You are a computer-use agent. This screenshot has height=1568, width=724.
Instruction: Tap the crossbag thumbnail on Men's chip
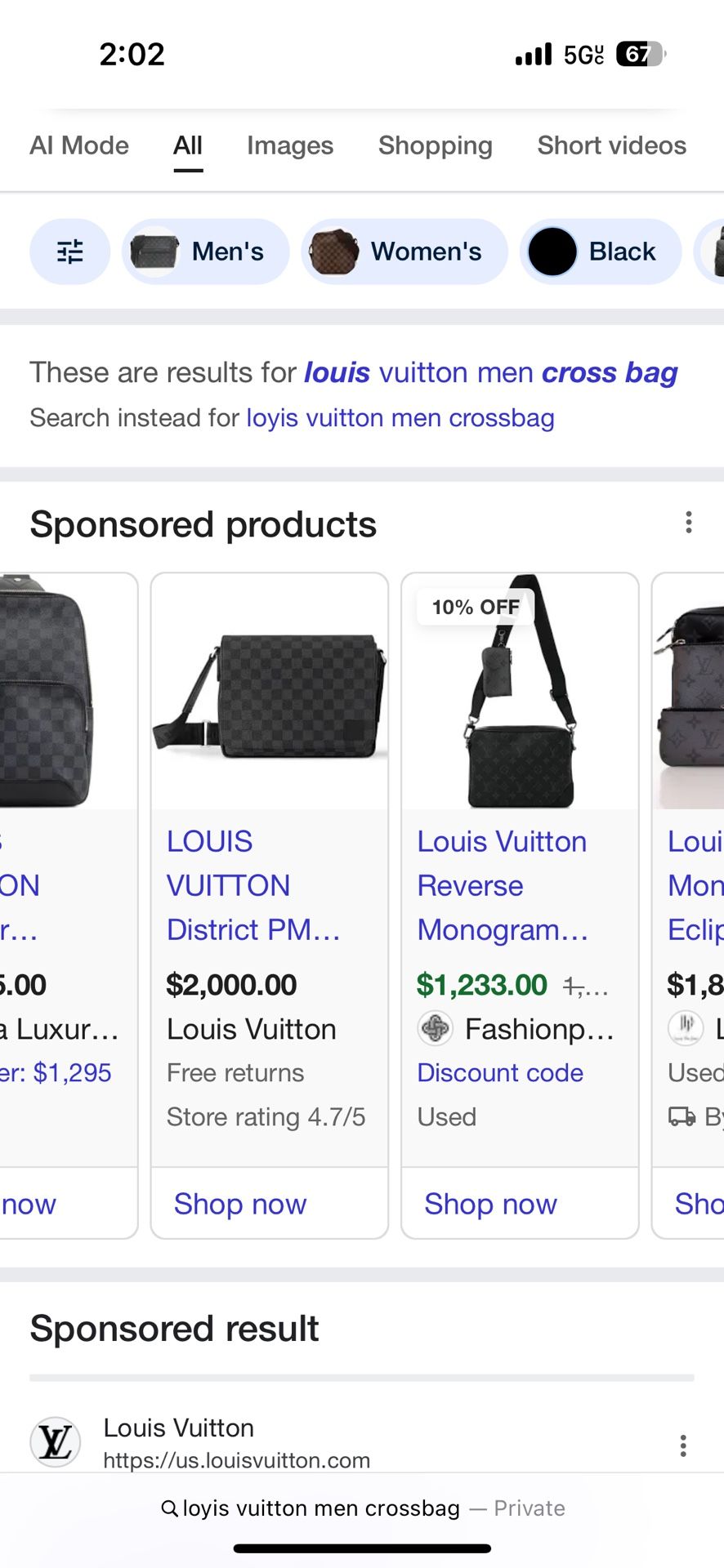pos(152,252)
